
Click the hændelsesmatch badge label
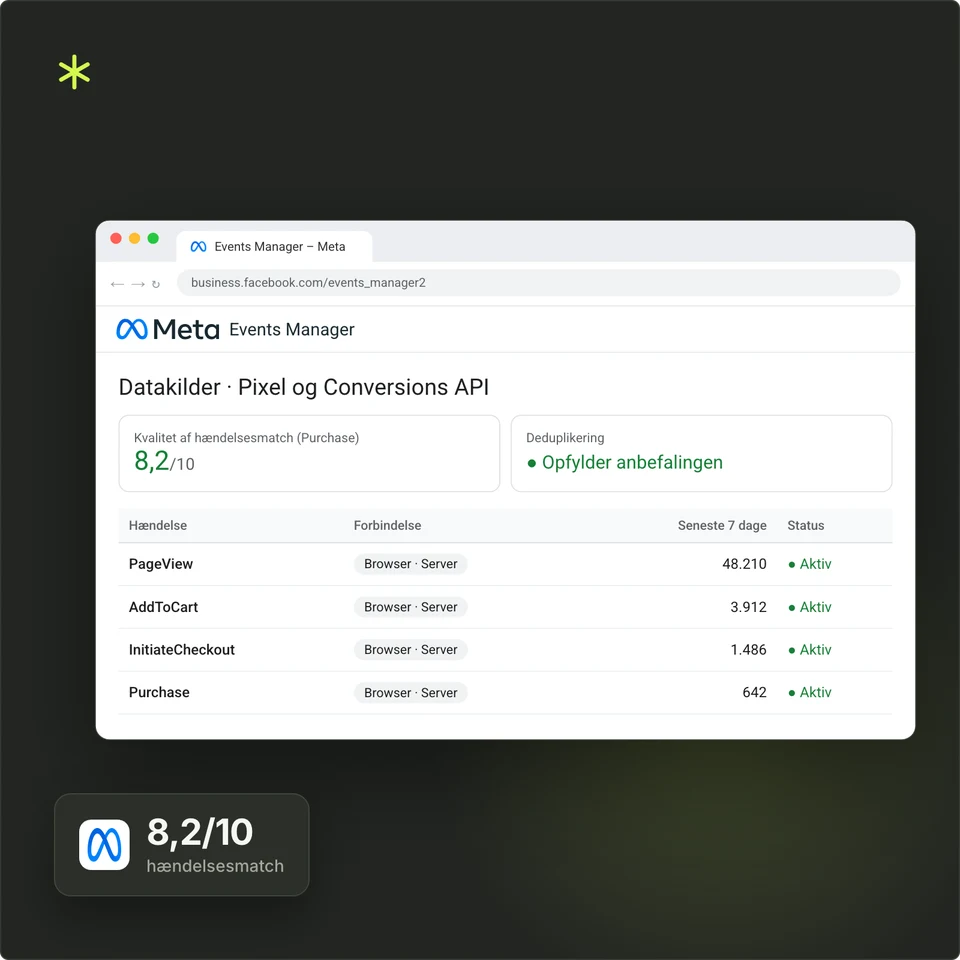coord(215,866)
